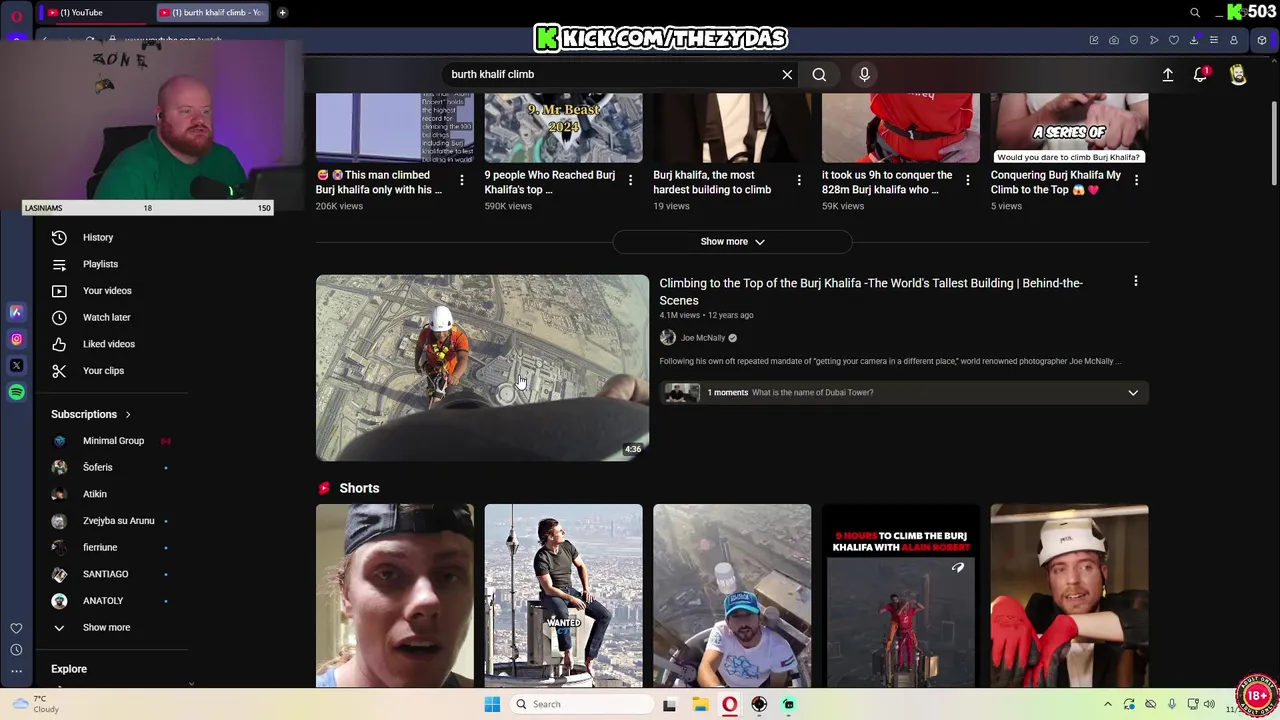The height and width of the screenshot is (720, 1280).
Task: Open the Opera sidebar three-dot more menu
Action: 16,671
